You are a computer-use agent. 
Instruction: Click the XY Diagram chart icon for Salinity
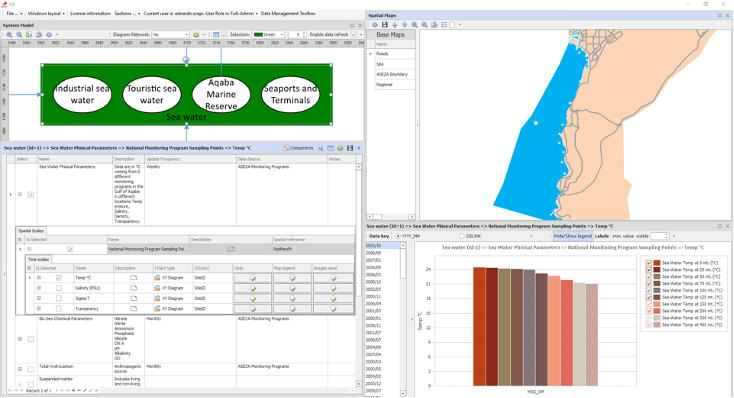point(157,288)
